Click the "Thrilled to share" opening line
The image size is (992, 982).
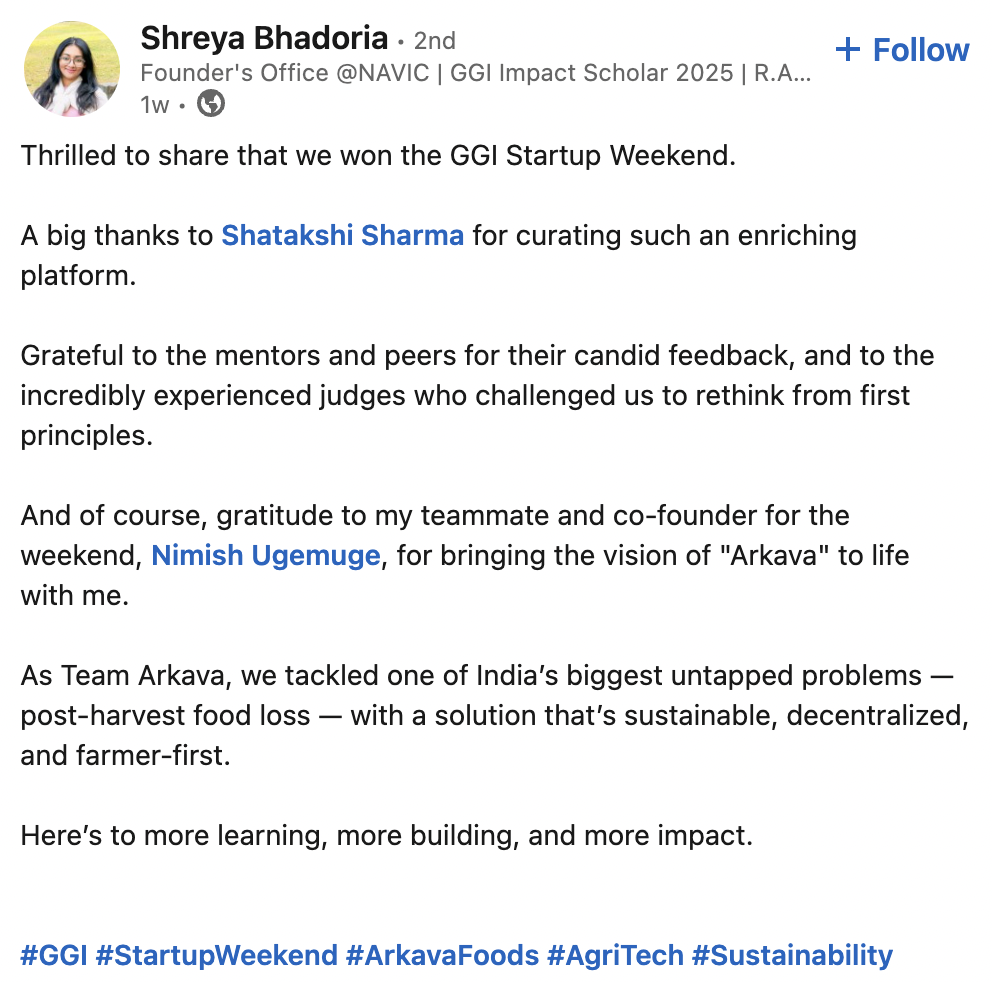378,156
